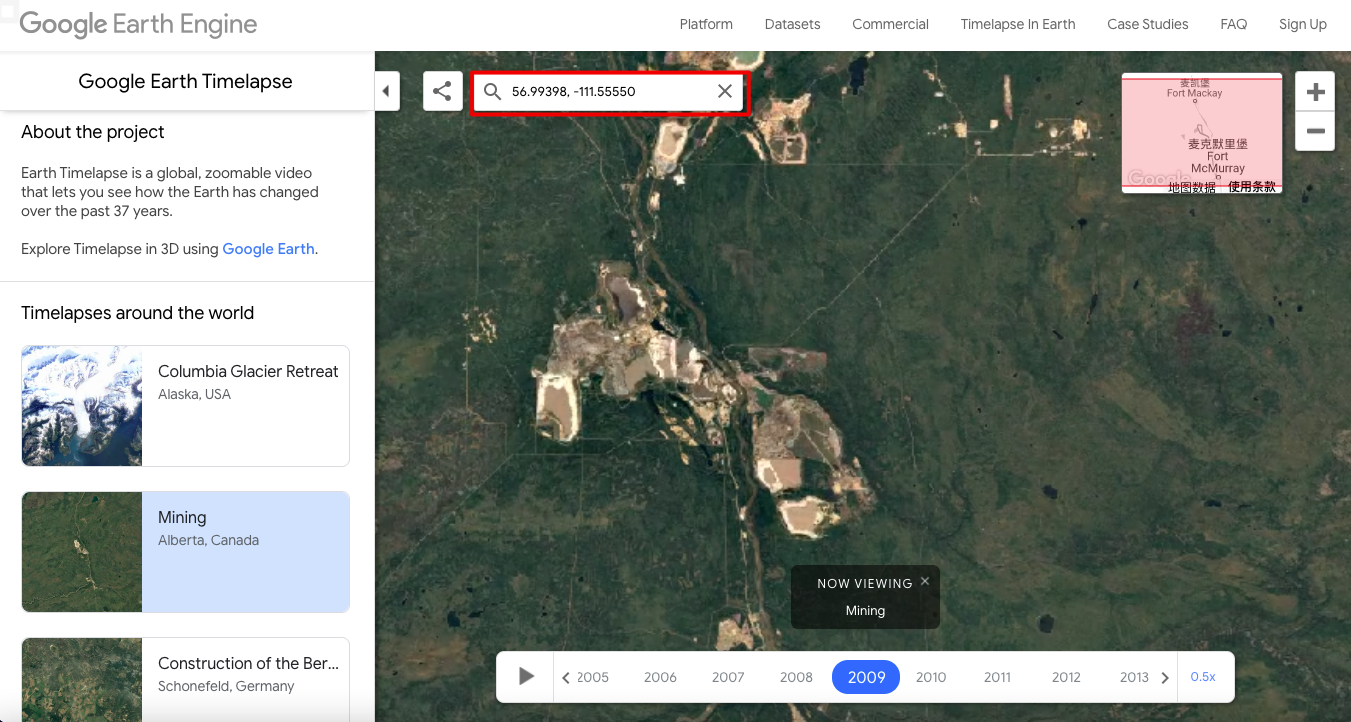This screenshot has height=722, width=1351.
Task: Activate the 2013 year option
Action: (1134, 677)
